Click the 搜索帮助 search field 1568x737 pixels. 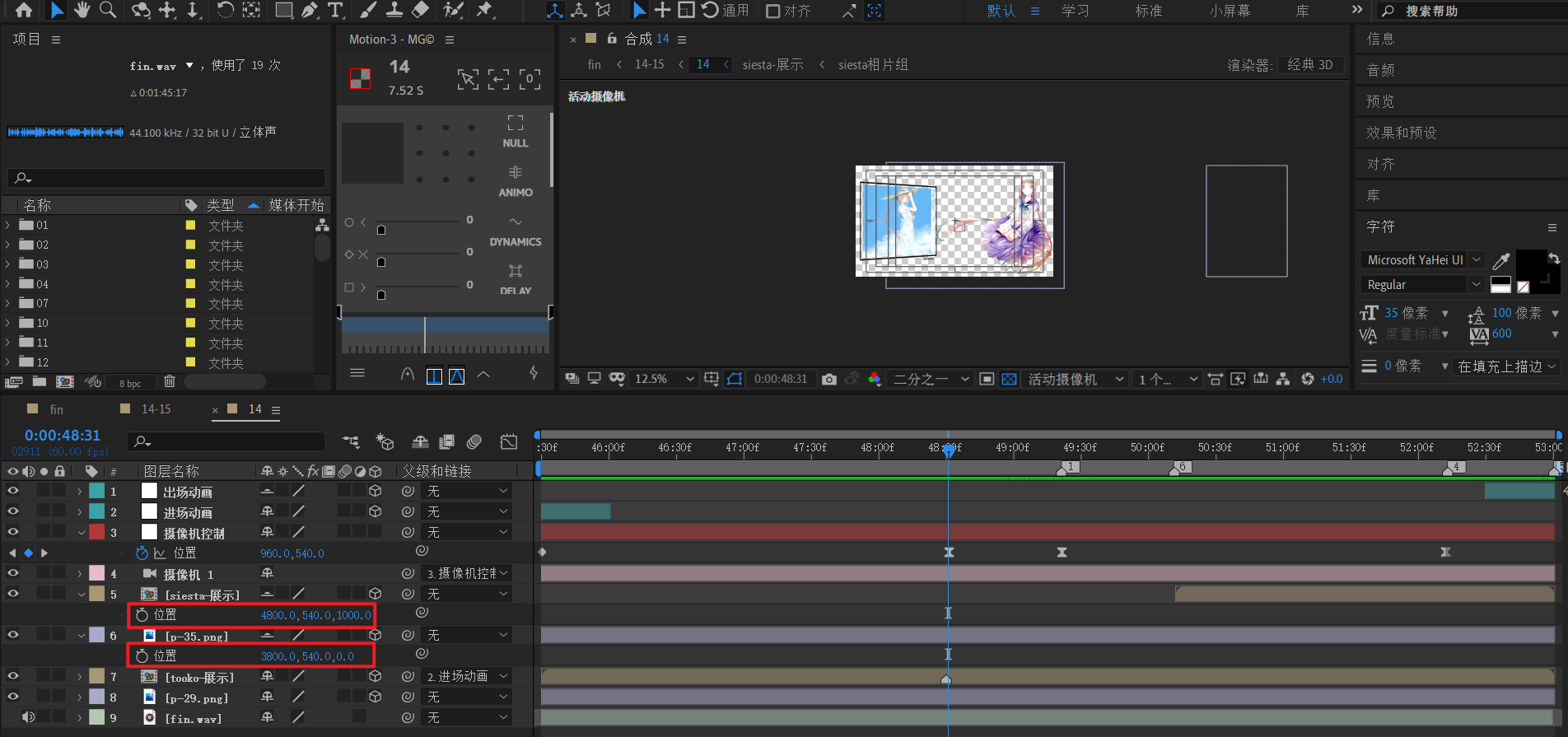coord(1472,11)
